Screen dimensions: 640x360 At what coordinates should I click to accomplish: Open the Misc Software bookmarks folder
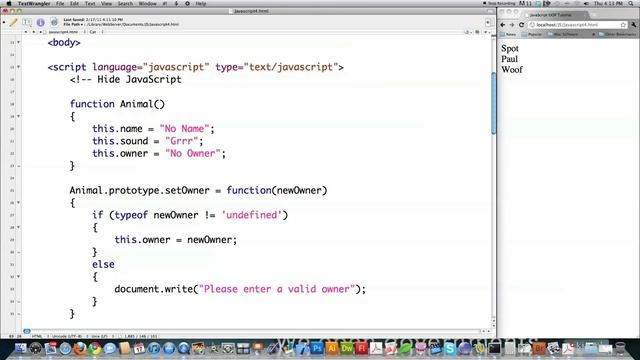pyautogui.click(x=563, y=34)
